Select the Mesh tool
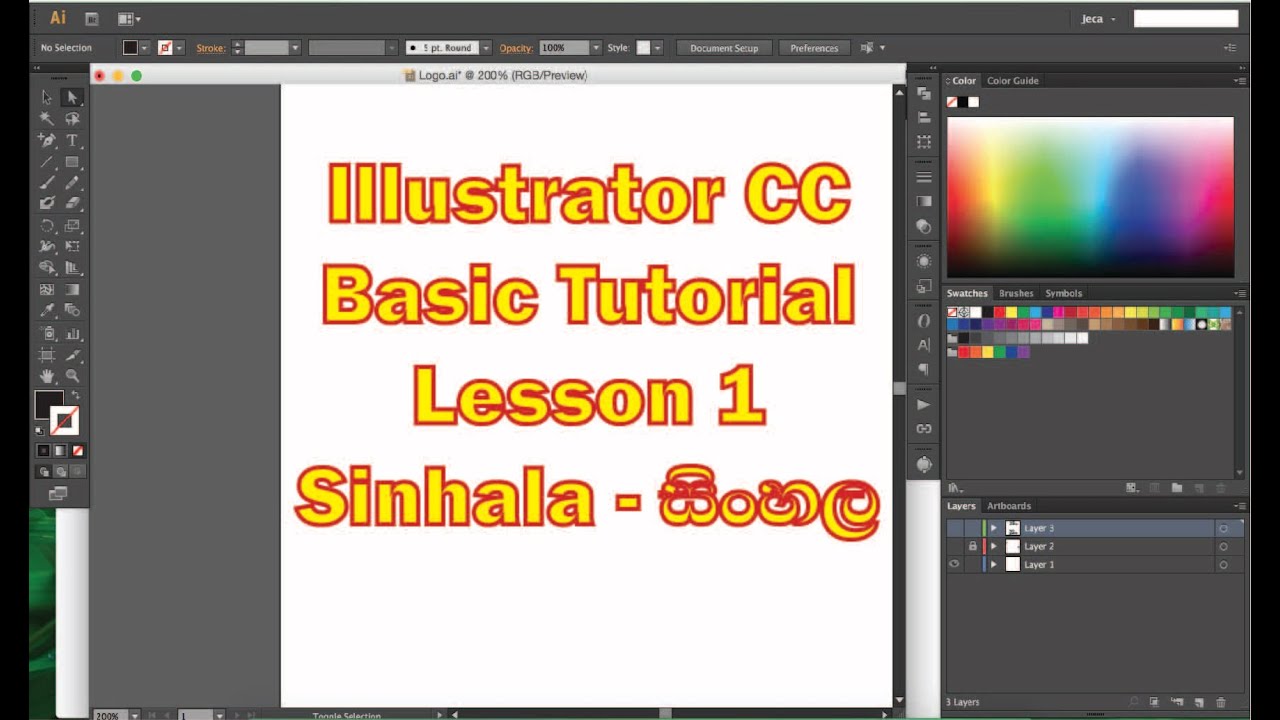 (46, 290)
